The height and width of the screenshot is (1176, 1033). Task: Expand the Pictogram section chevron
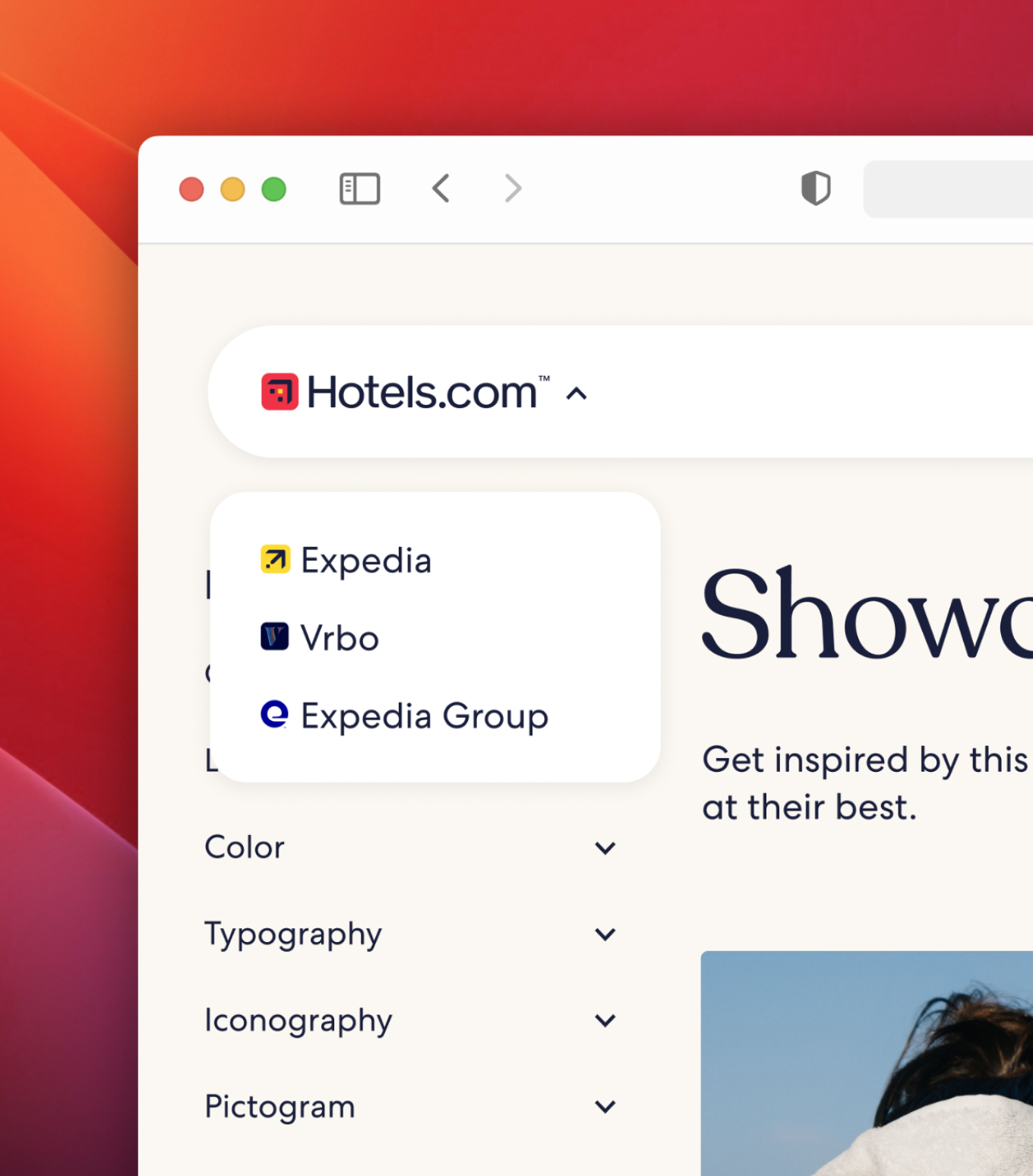[x=605, y=1107]
